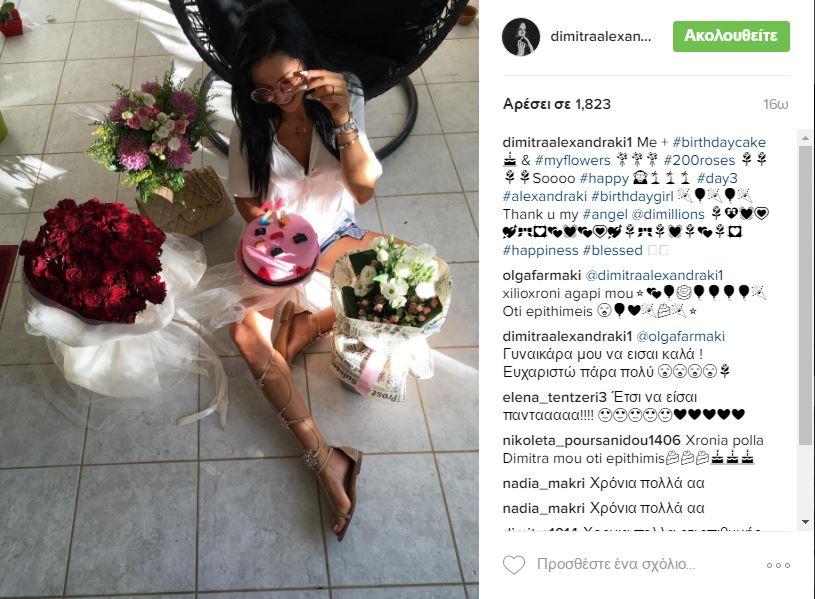Open nikoleta_poursanidou1406 commenter profile
The image size is (815, 599).
point(591,440)
